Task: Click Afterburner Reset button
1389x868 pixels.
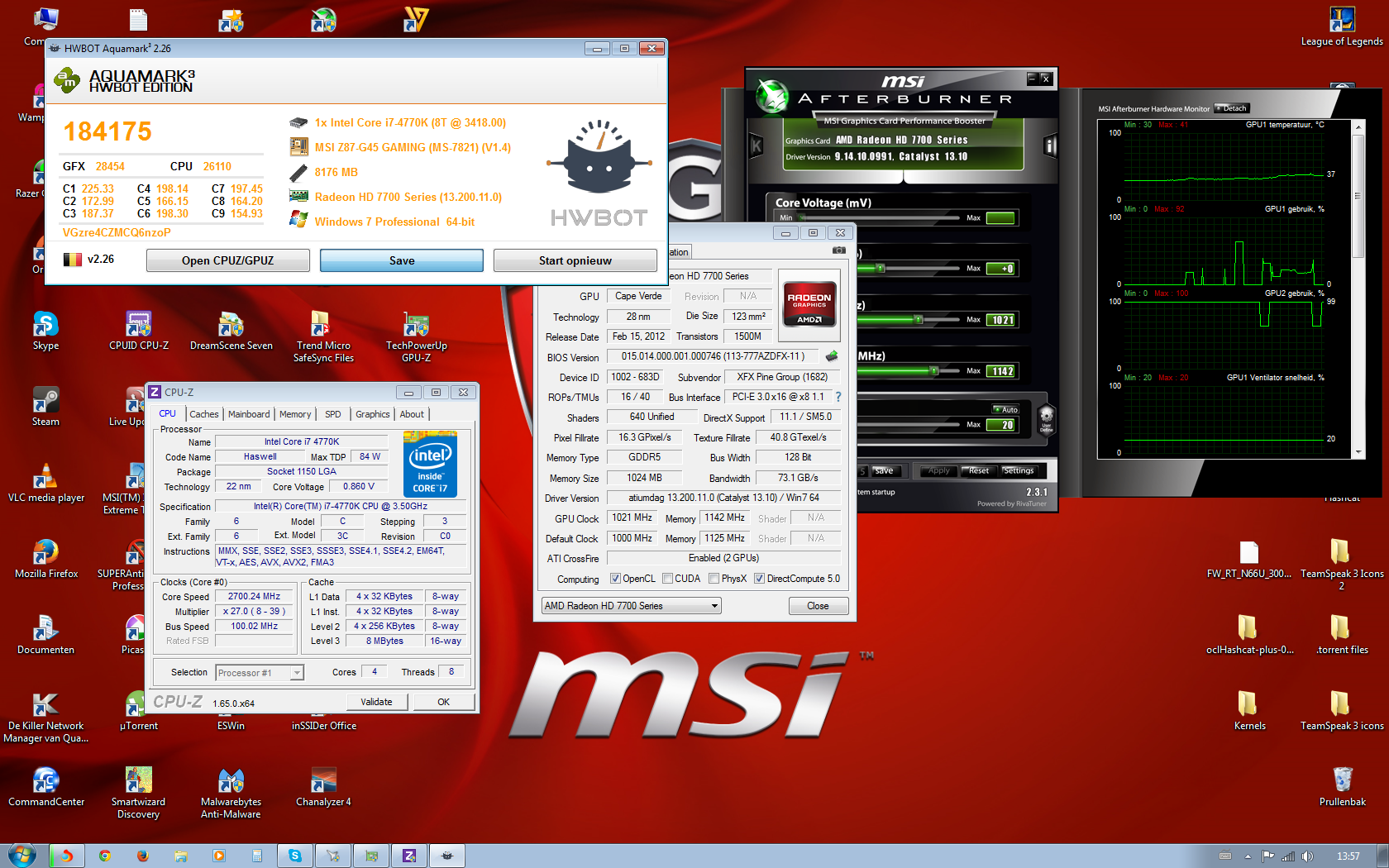Action: [979, 470]
